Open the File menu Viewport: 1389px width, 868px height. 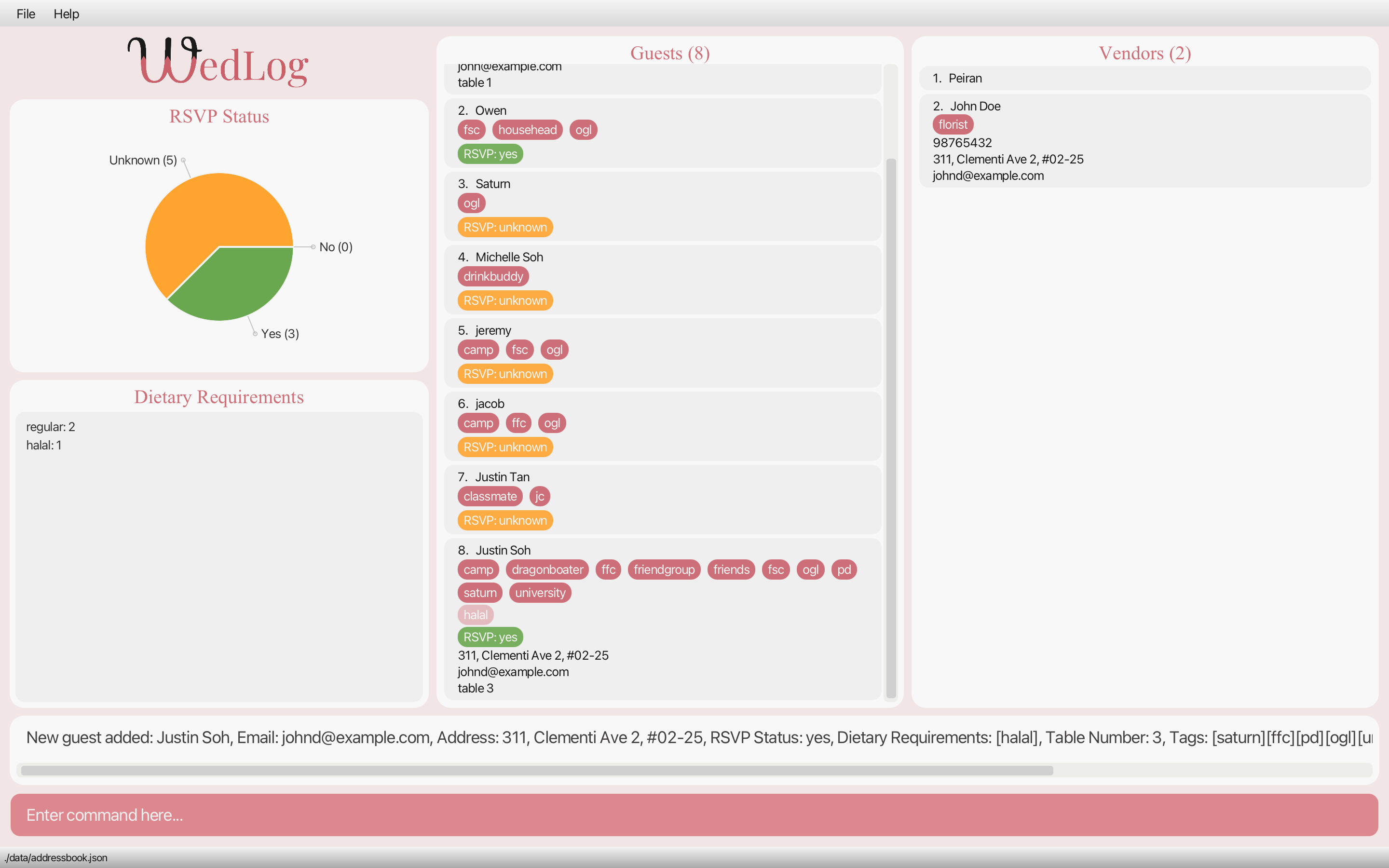pyautogui.click(x=26, y=14)
